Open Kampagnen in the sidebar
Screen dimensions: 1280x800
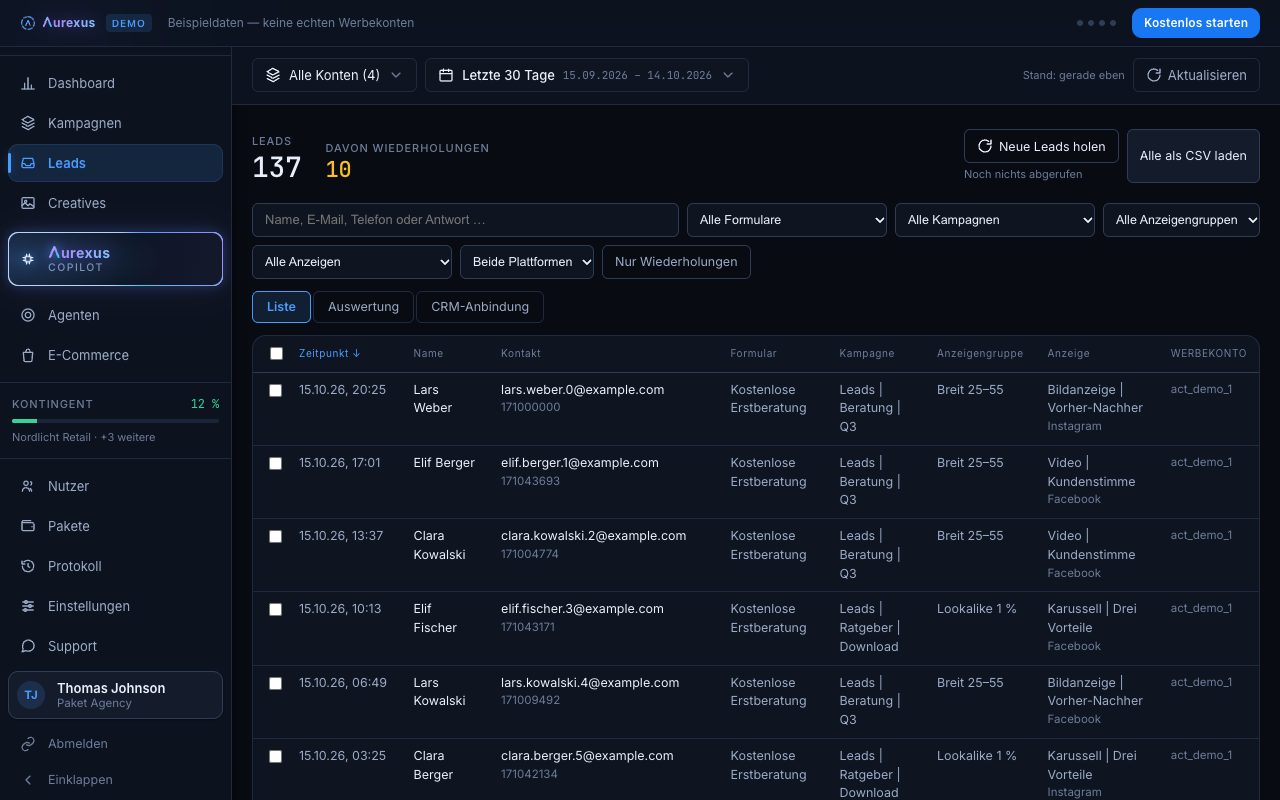point(115,123)
